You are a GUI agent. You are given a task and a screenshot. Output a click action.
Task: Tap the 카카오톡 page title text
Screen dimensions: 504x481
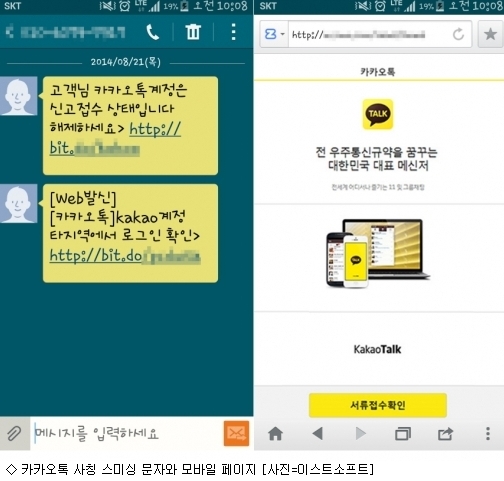click(378, 71)
